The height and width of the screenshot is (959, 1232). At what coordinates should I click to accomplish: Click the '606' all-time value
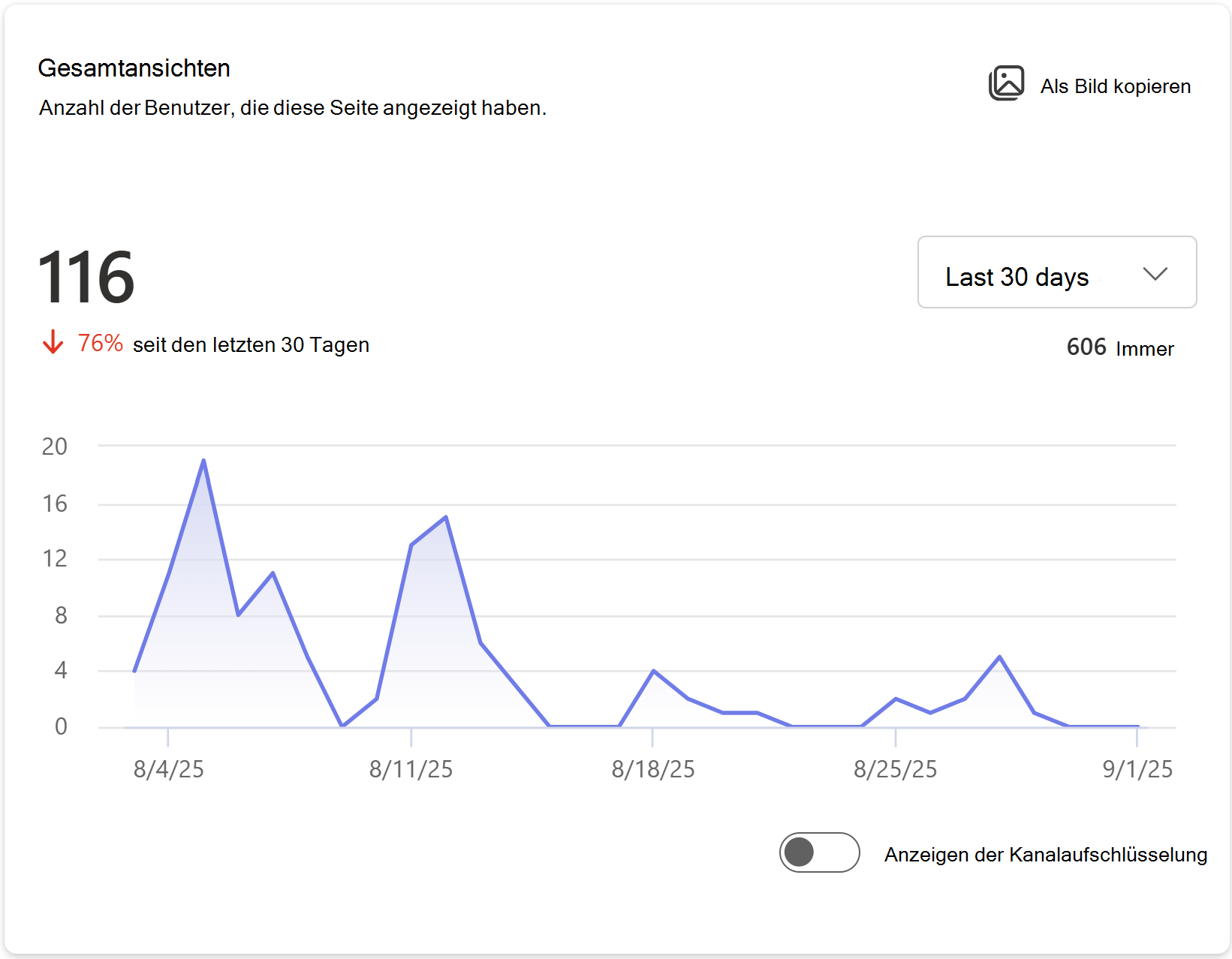tap(1086, 347)
